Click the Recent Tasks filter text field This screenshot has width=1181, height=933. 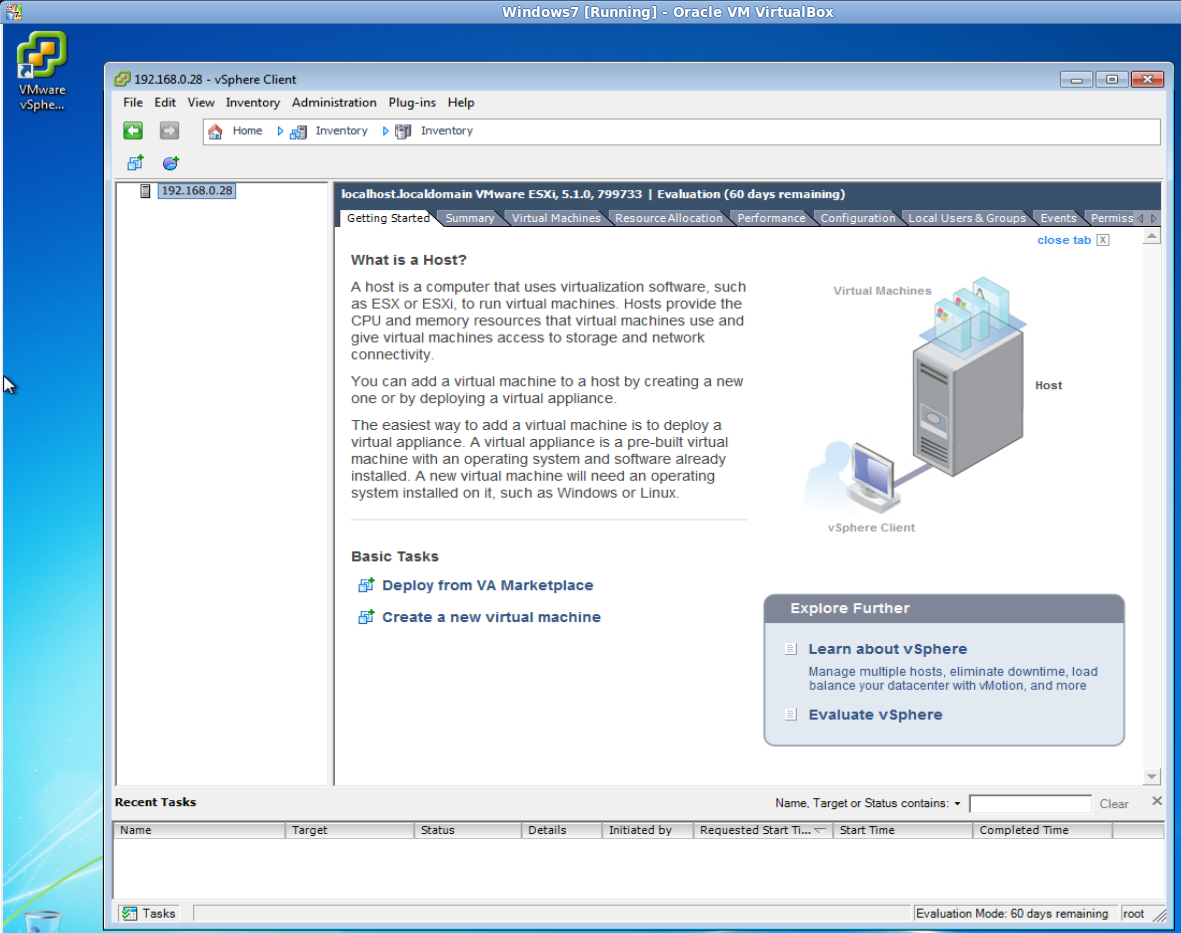coord(1030,803)
